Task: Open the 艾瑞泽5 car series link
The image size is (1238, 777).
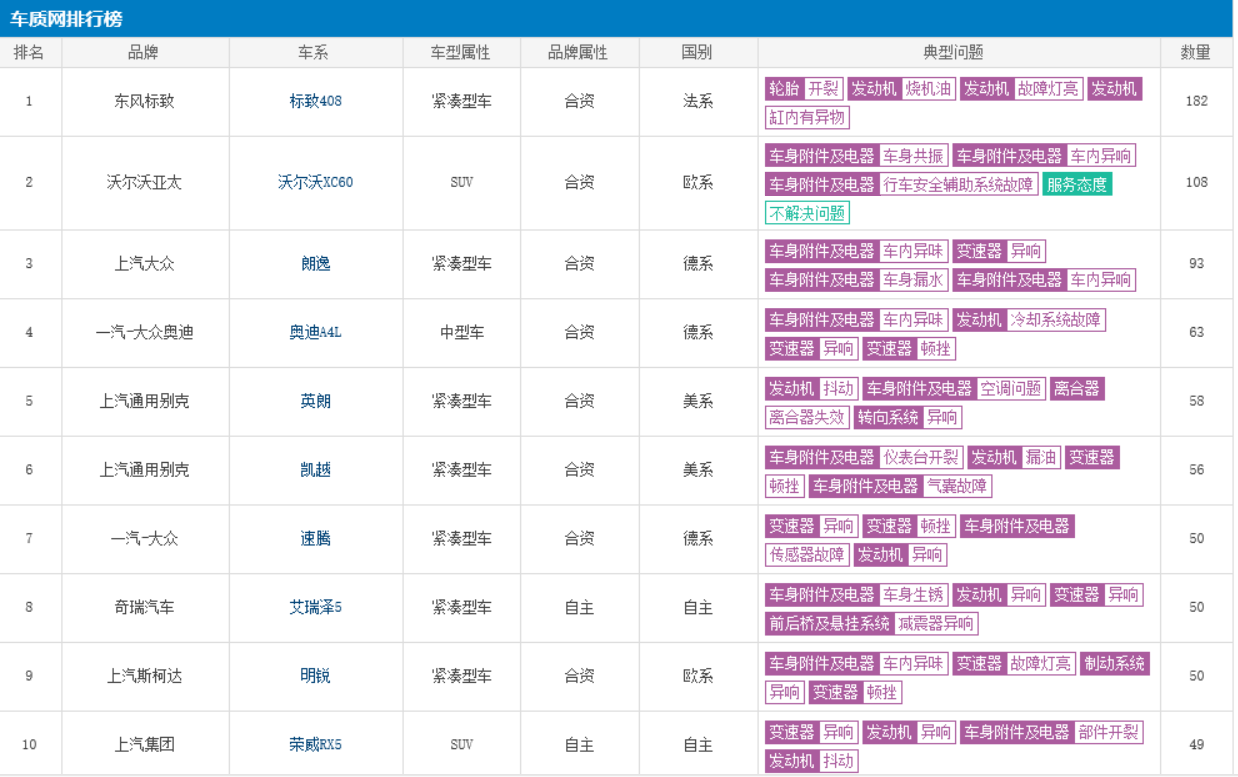Action: [315, 607]
